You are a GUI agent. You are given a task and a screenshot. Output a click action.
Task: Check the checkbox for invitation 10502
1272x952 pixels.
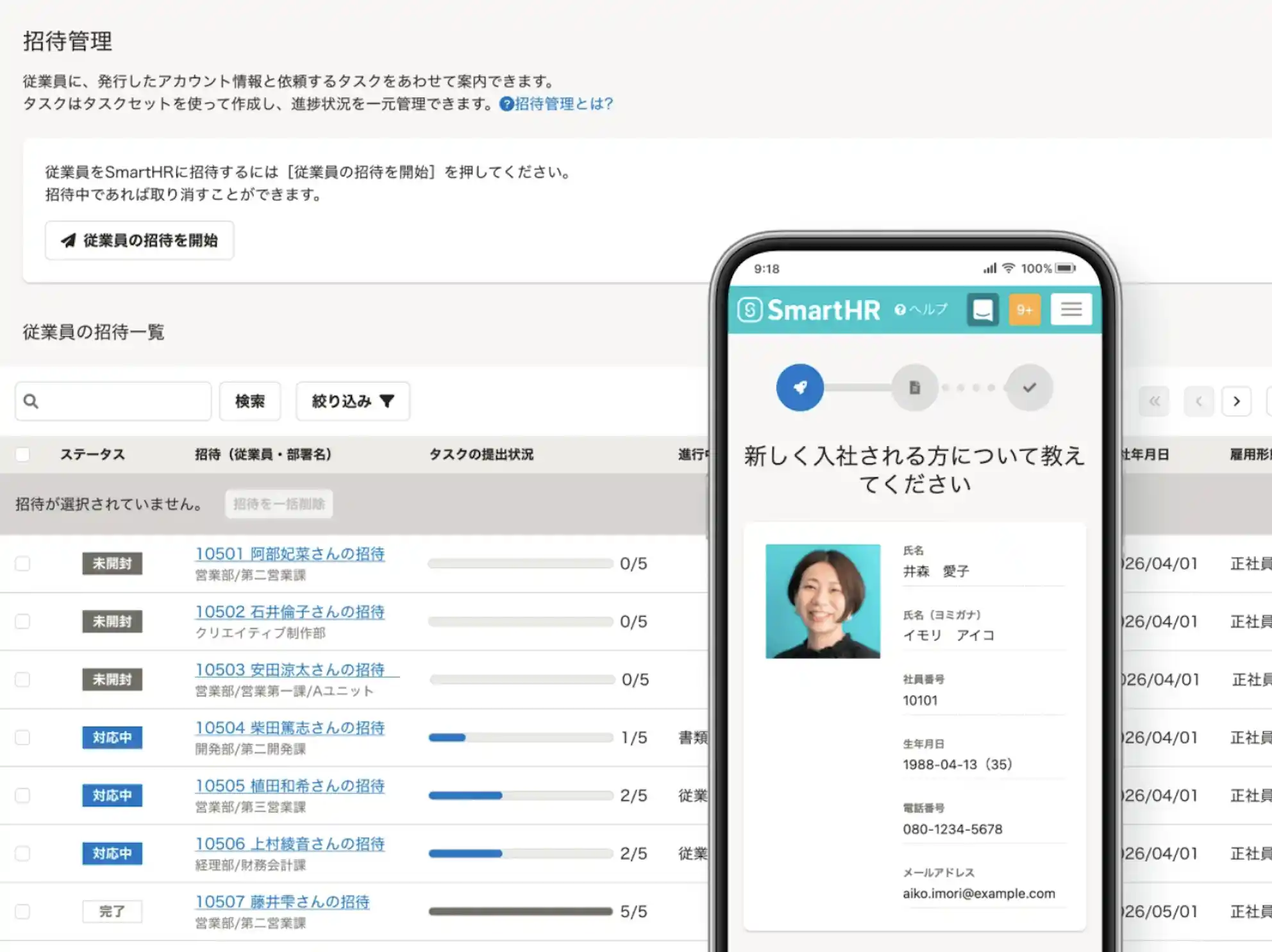click(22, 621)
